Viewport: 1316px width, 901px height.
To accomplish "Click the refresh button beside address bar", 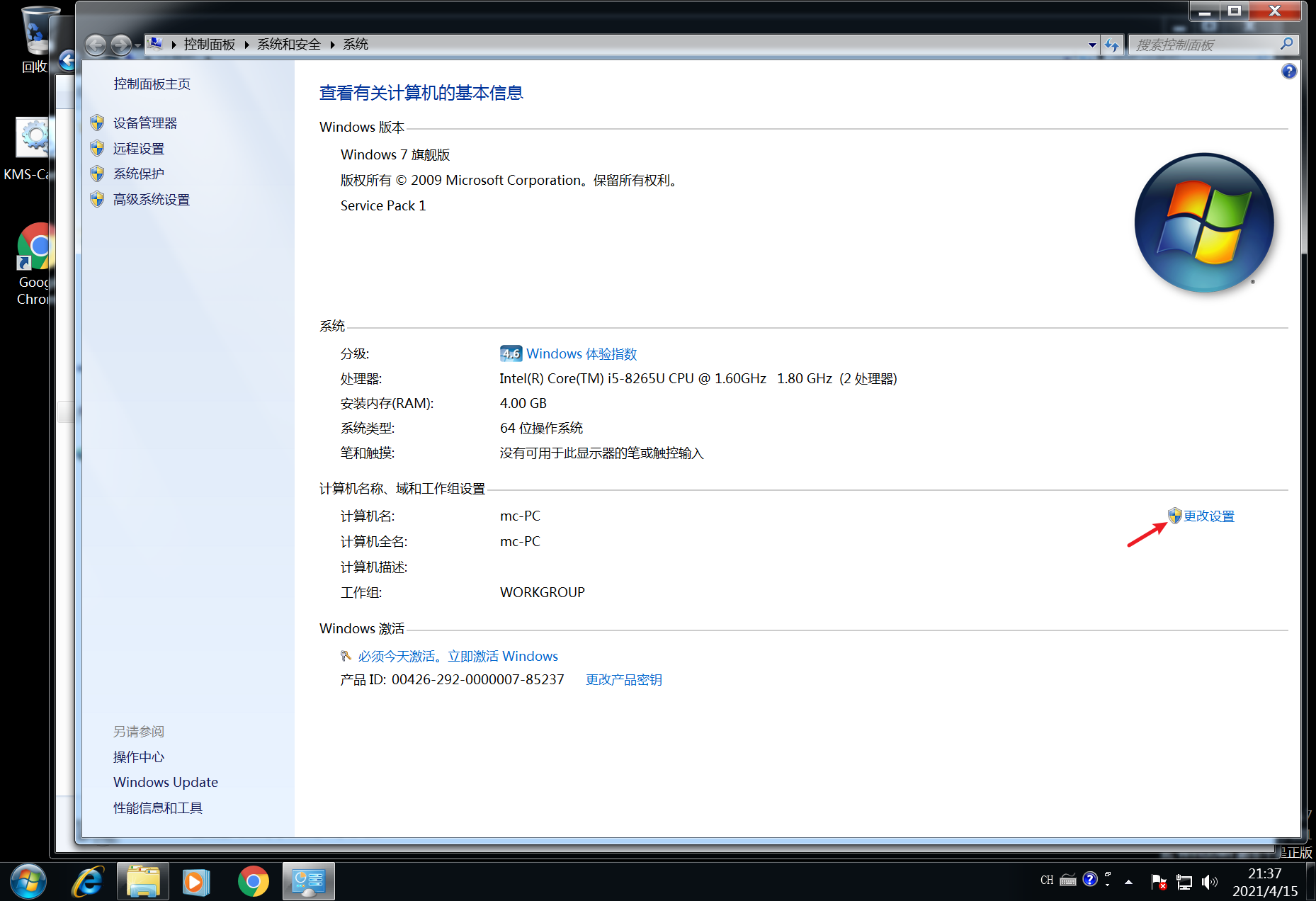I will (x=1112, y=45).
